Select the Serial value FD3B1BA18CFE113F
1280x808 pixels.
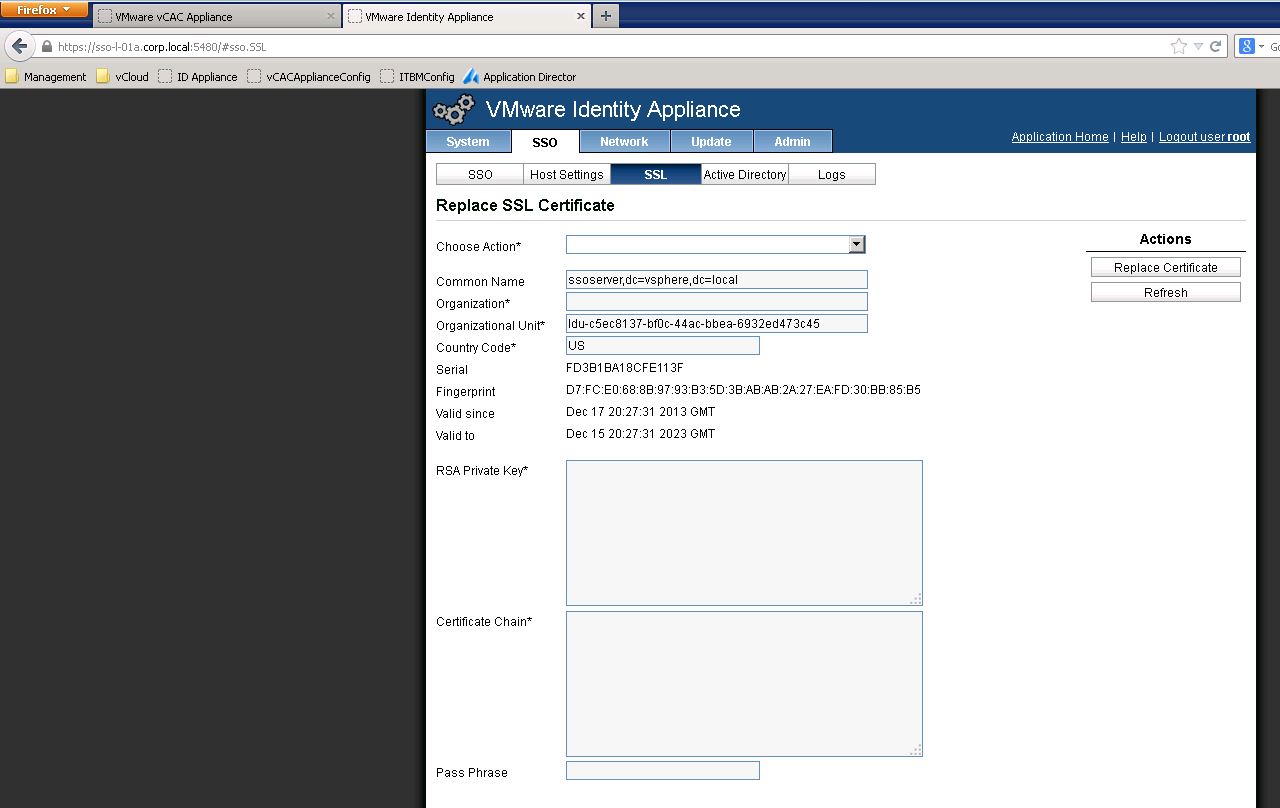click(x=625, y=368)
